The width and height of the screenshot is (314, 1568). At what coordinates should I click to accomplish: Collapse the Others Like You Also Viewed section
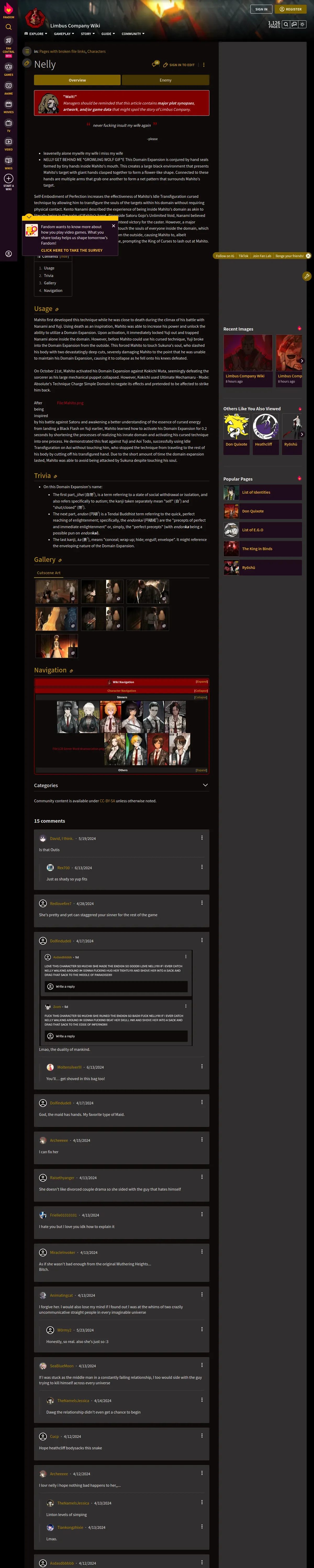pos(299,408)
